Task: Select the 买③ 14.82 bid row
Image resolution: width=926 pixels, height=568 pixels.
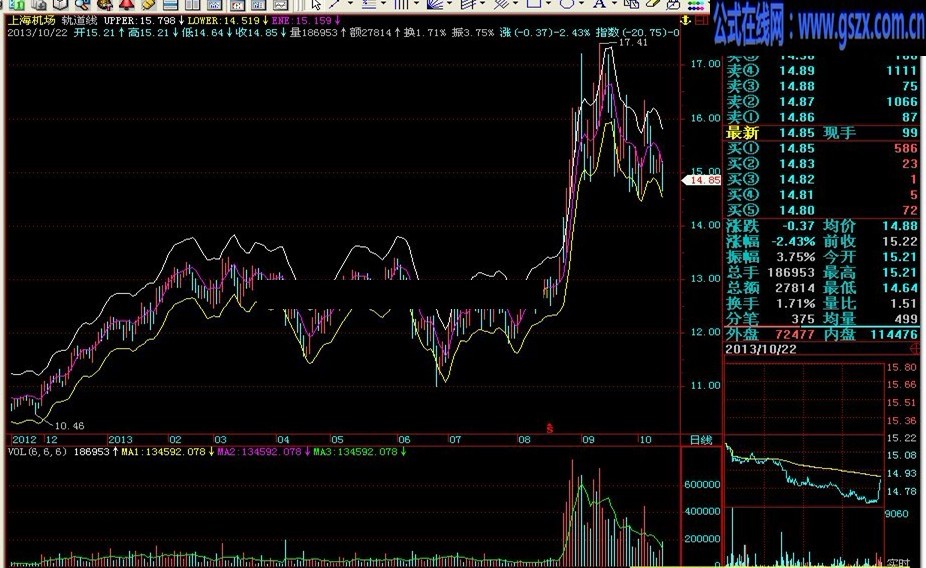Action: coord(821,179)
